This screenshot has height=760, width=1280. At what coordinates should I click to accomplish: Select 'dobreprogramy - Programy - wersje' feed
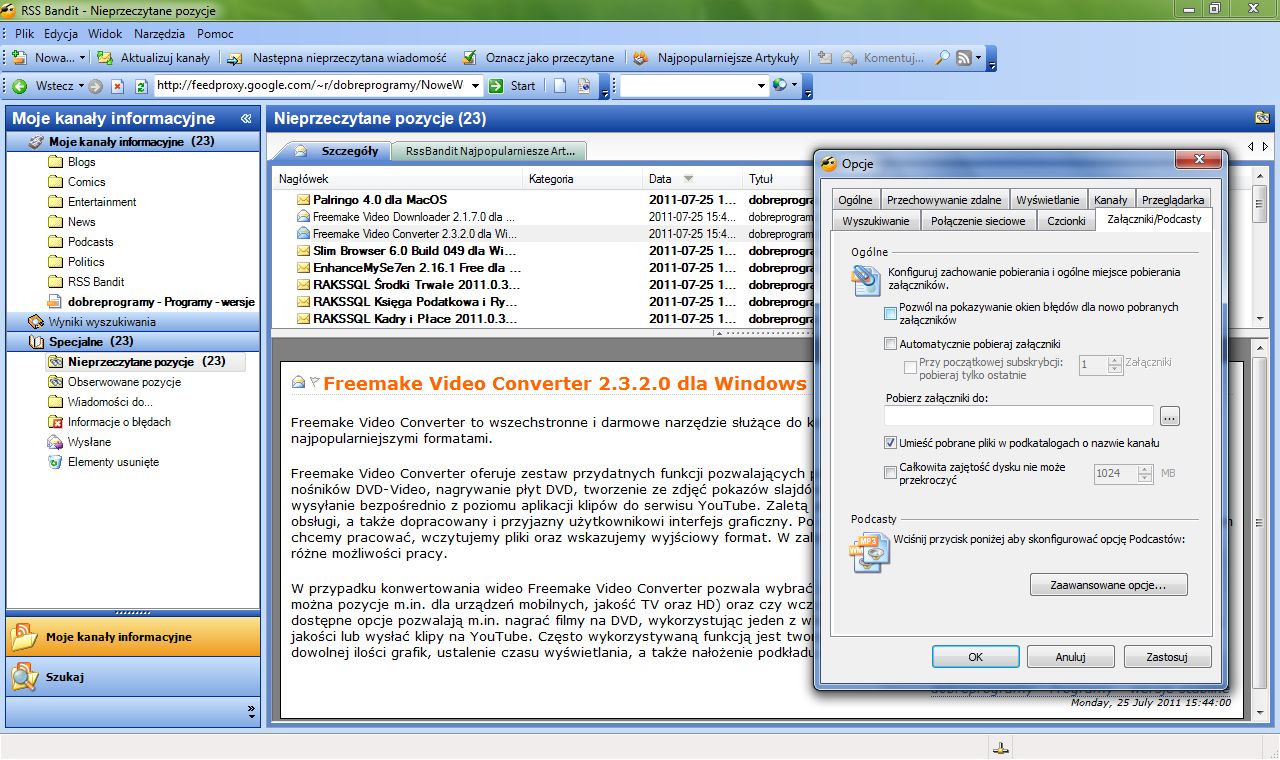(161, 302)
